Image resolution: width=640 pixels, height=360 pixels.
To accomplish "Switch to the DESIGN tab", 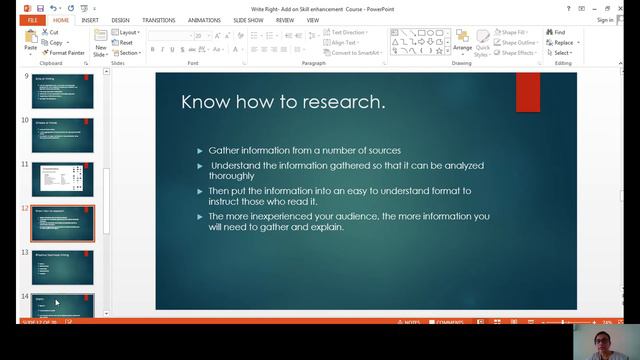I will pyautogui.click(x=120, y=20).
